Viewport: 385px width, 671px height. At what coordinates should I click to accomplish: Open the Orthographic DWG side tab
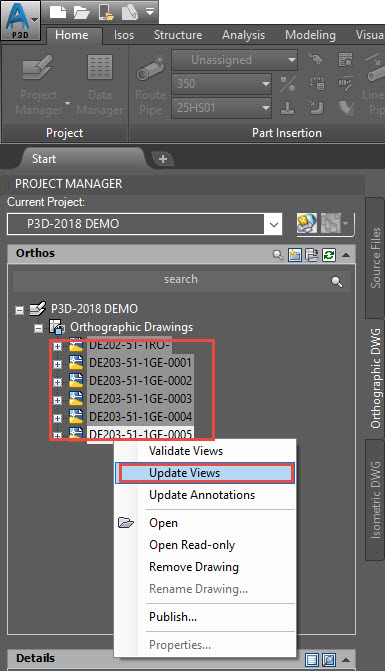click(x=375, y=378)
